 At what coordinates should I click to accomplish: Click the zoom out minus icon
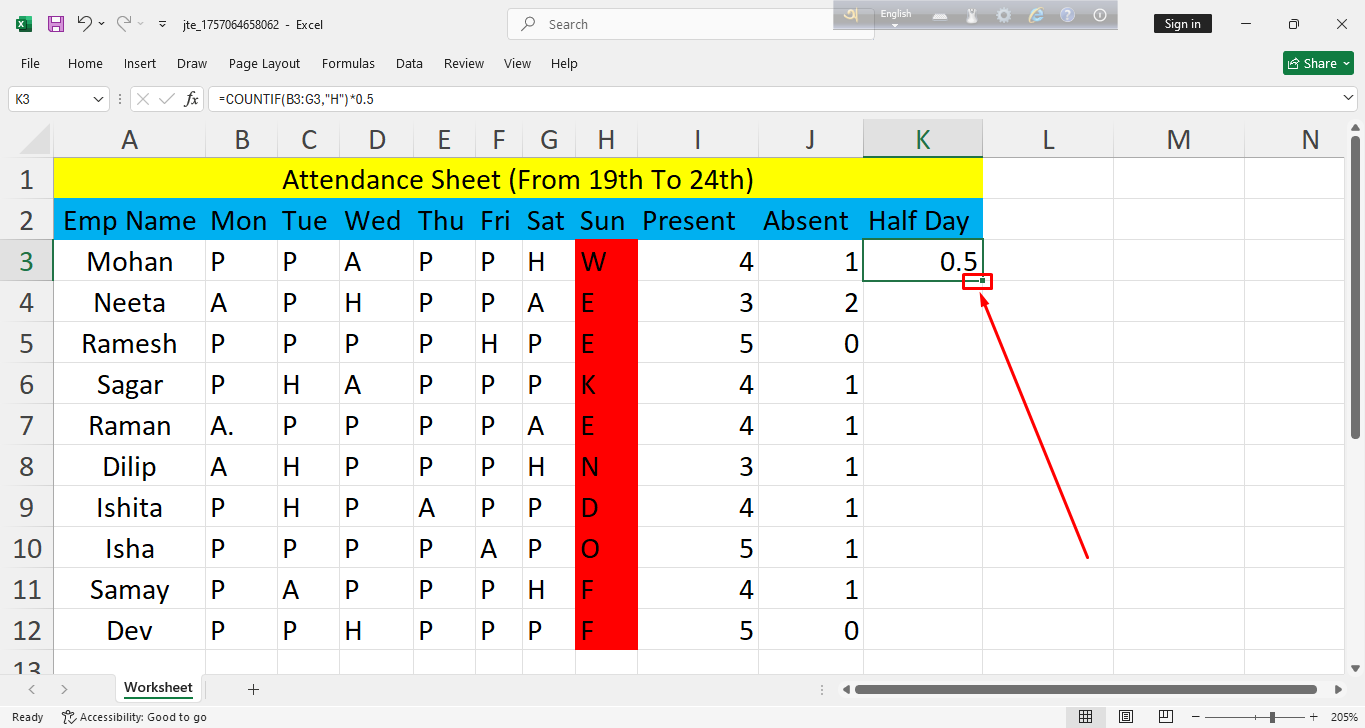pyautogui.click(x=1210, y=717)
